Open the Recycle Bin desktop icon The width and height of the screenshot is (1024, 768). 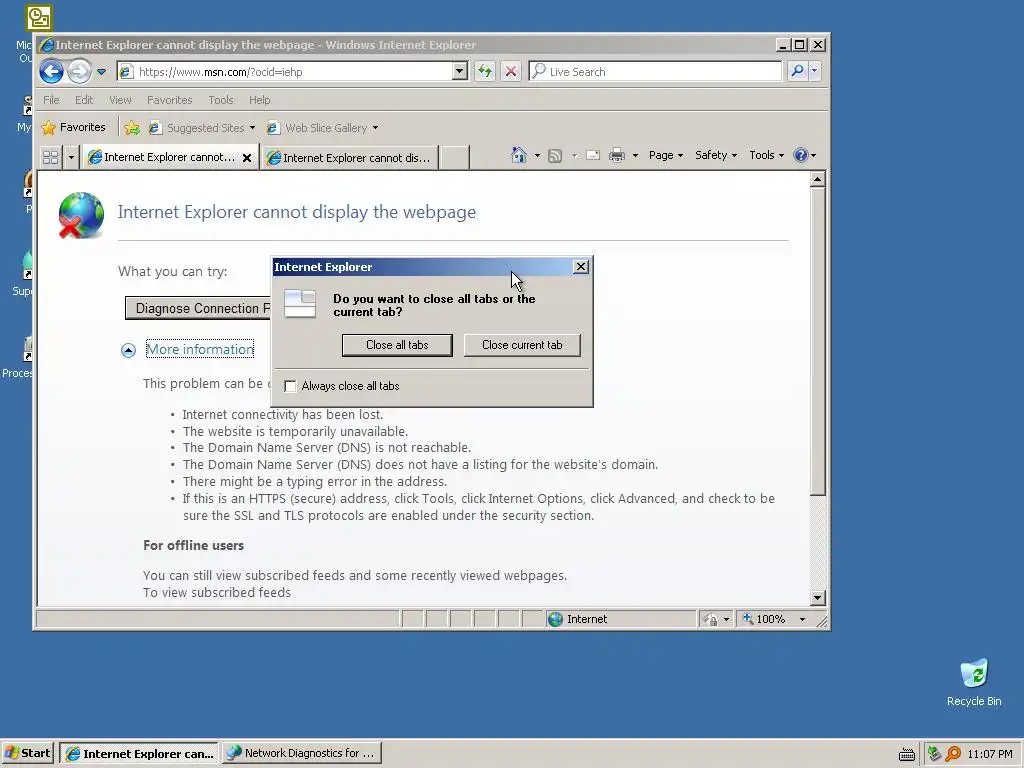[x=974, y=682]
